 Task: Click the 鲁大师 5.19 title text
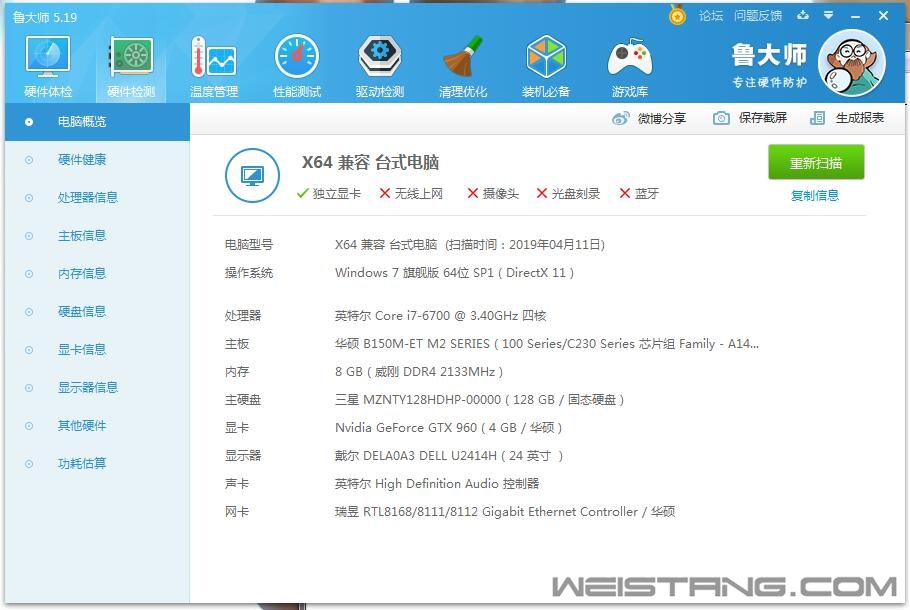click(x=45, y=17)
